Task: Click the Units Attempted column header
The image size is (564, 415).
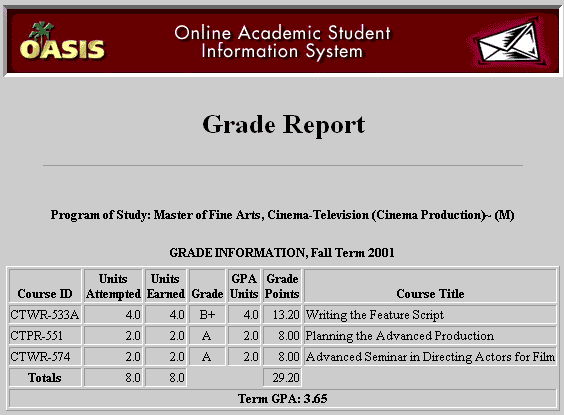Action: pyautogui.click(x=113, y=286)
